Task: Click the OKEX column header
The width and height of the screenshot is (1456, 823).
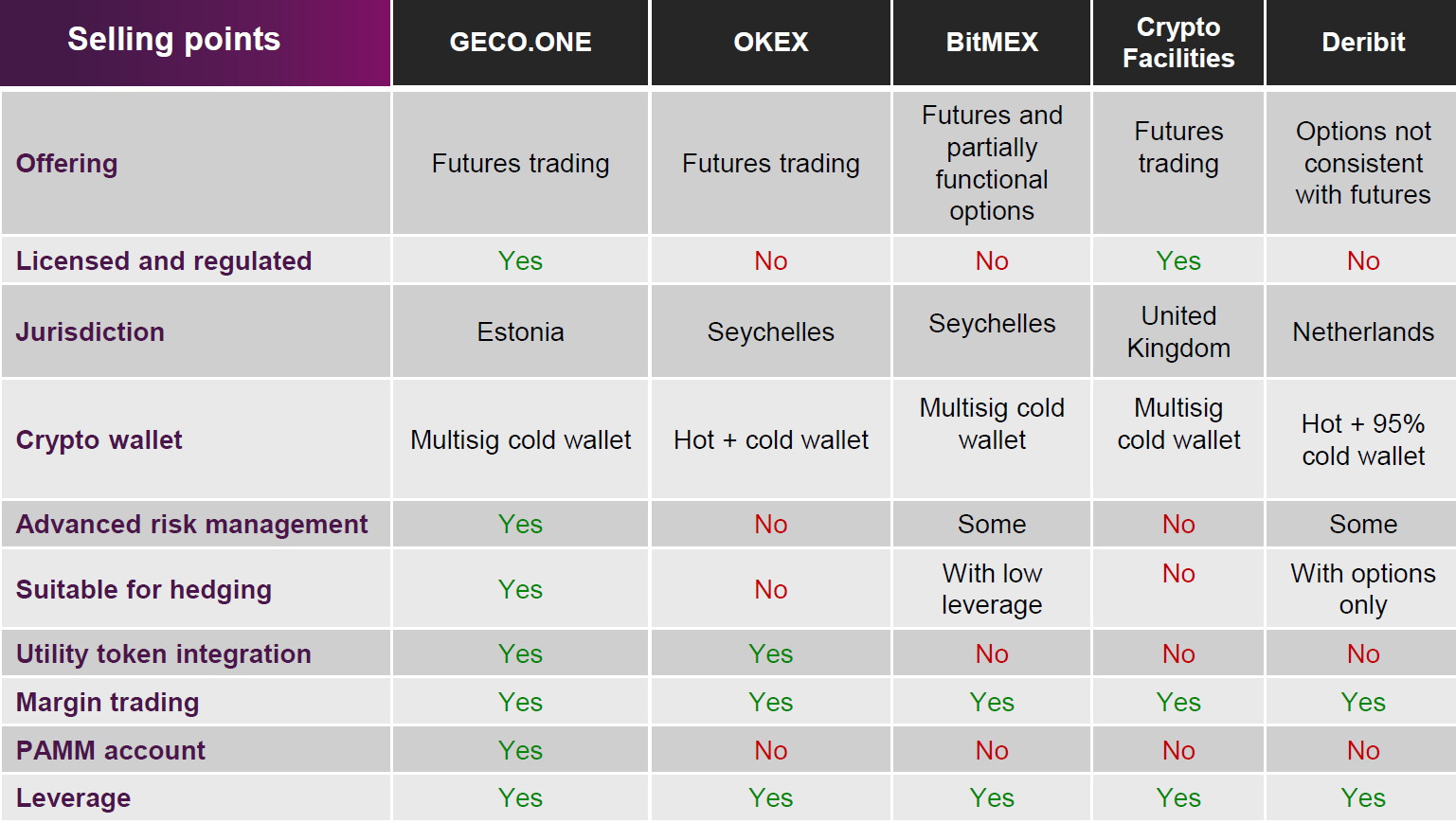Action: coord(770,42)
